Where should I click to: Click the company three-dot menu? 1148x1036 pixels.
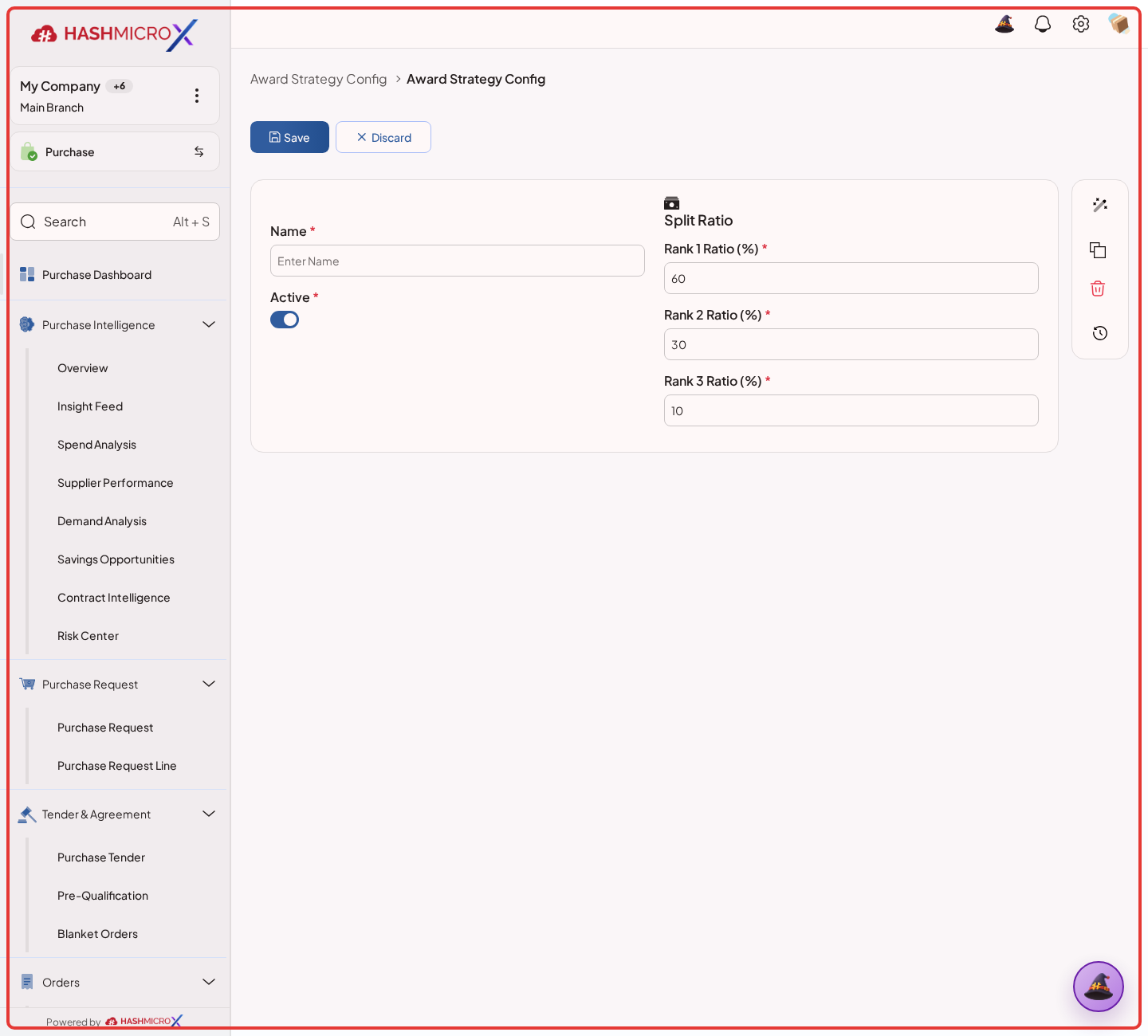click(197, 96)
